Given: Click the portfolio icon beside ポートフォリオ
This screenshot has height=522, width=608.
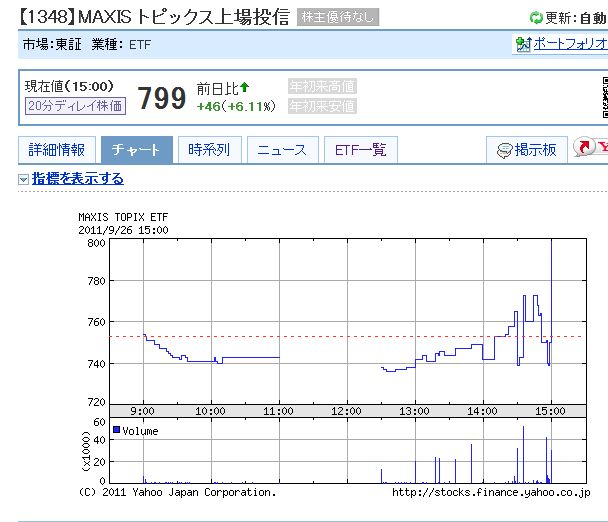Looking at the screenshot, I should (522, 44).
